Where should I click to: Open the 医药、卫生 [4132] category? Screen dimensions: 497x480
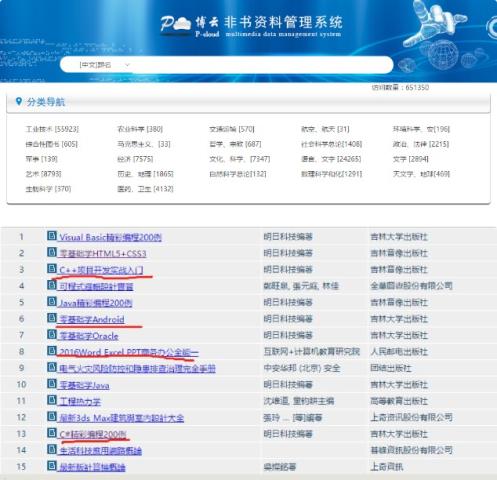coord(145,189)
